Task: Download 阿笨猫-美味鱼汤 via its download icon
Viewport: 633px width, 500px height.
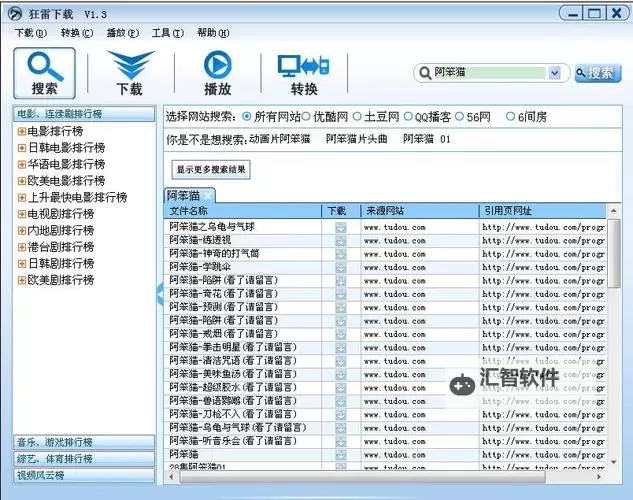Action: click(x=341, y=374)
